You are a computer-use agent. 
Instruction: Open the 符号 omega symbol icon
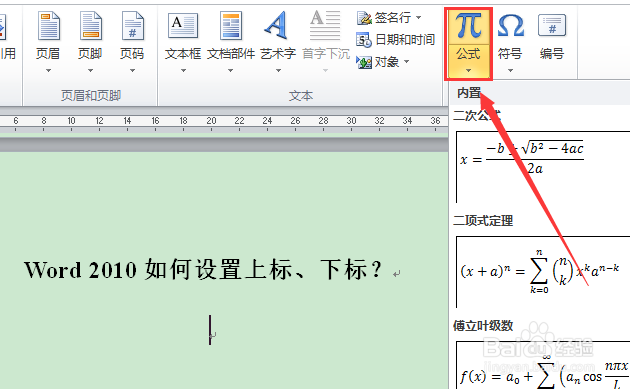click(510, 26)
